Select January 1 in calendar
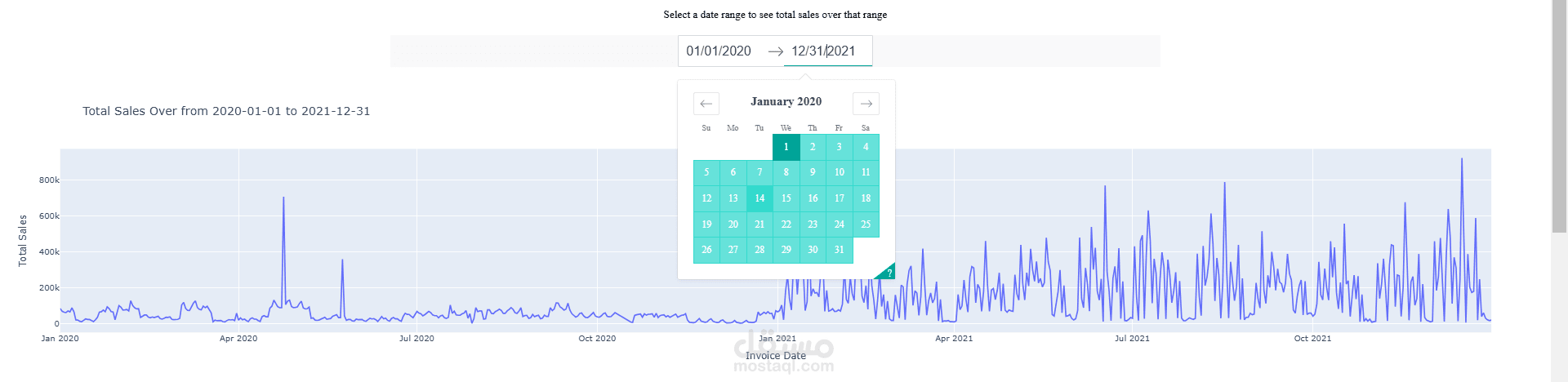This screenshot has height=382, width=1568. pos(786,147)
